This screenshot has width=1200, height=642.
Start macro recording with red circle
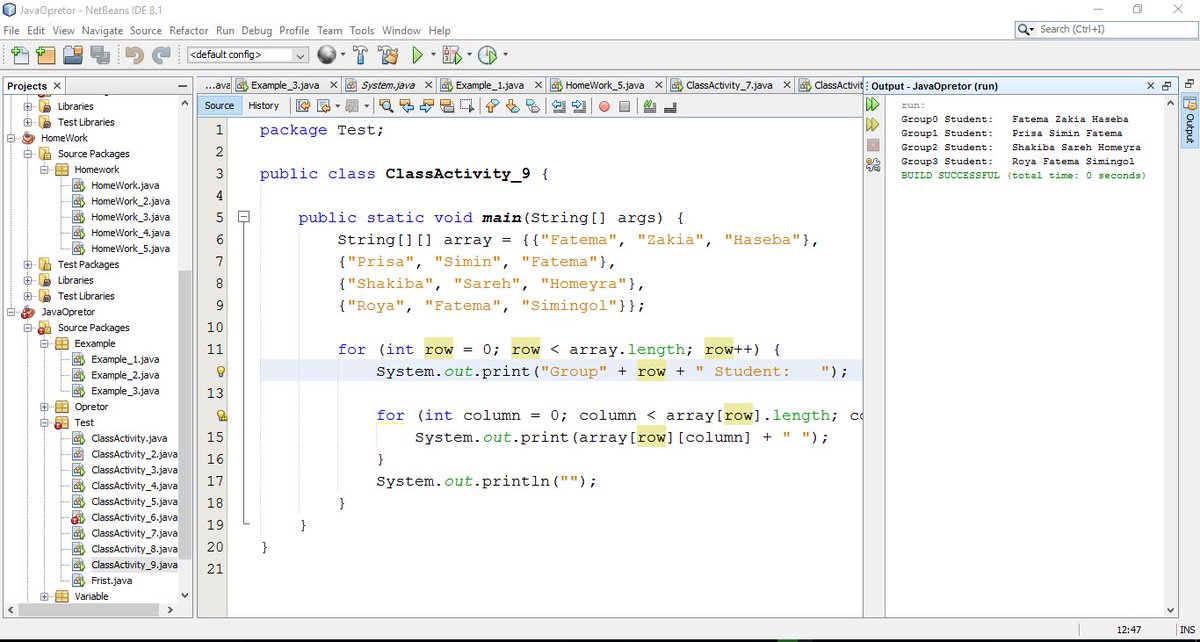point(604,106)
